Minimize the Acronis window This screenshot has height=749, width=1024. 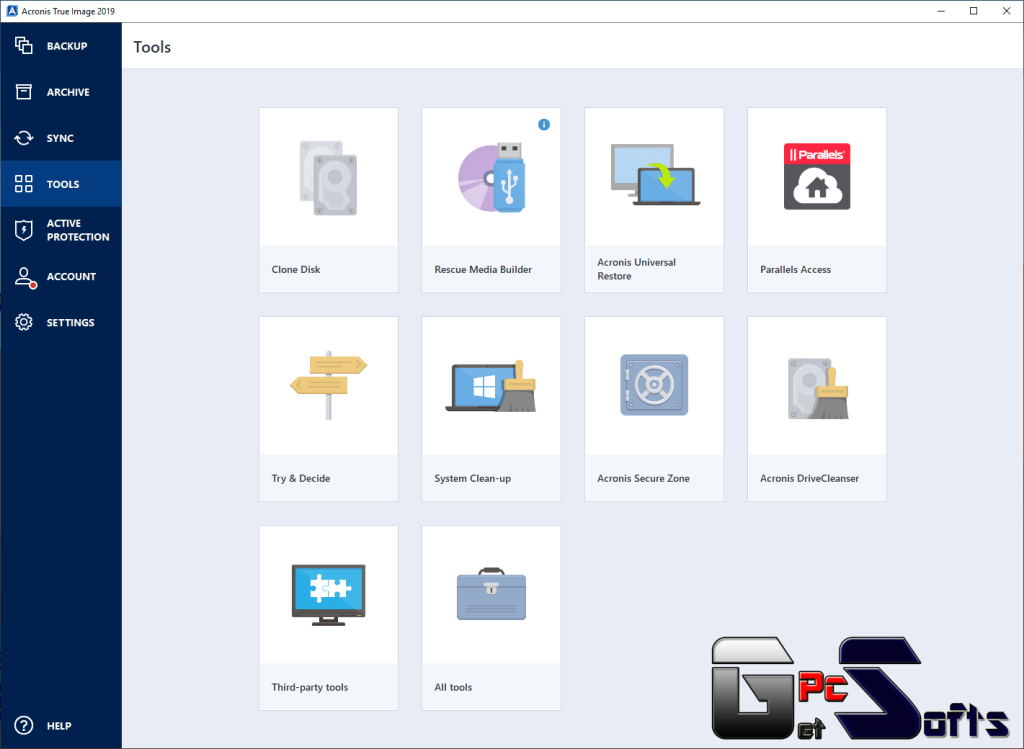pos(941,11)
